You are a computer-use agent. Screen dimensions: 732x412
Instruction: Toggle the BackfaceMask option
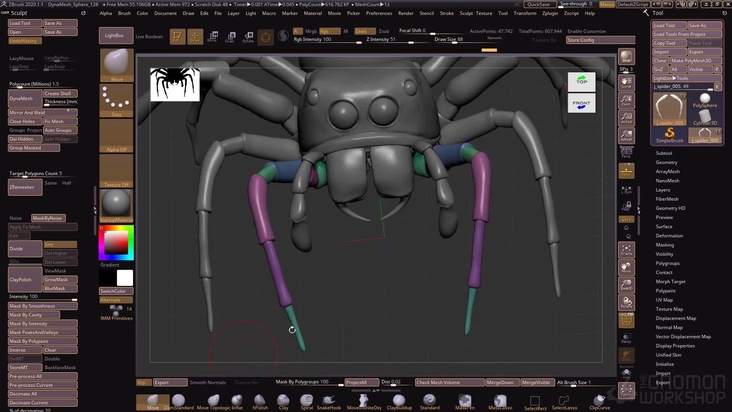[60, 368]
